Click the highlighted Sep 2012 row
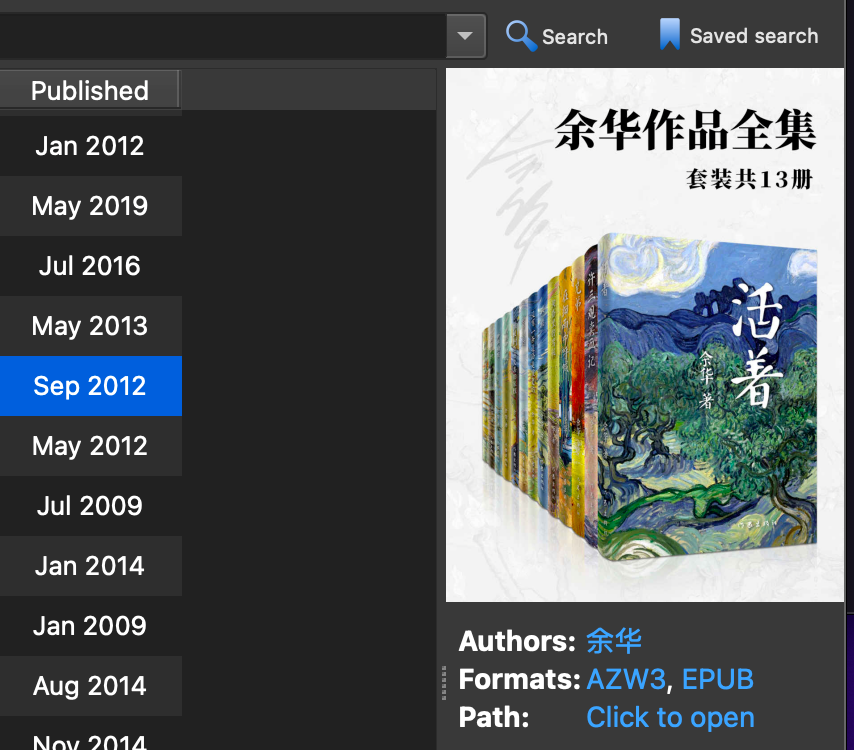Image resolution: width=854 pixels, height=750 pixels. pyautogui.click(x=90, y=386)
